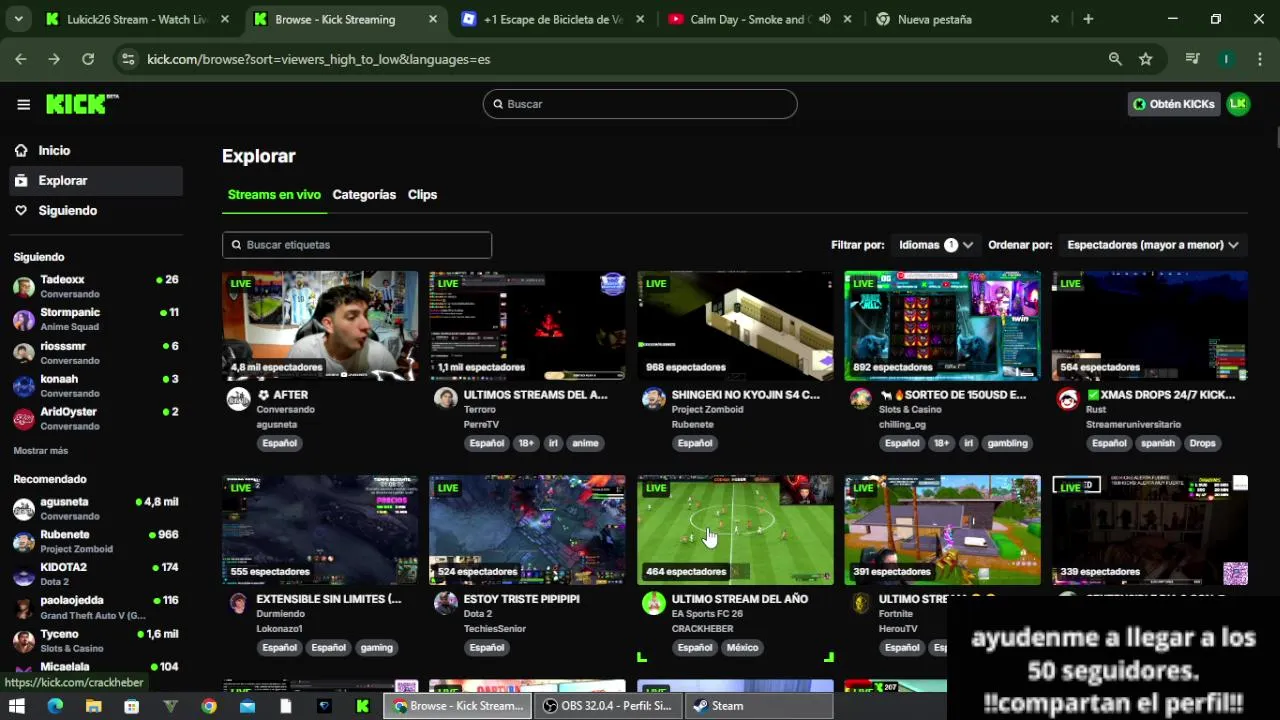Viewport: 1280px width, 720px height.
Task: Open Kick app icon in taskbar
Action: point(363,706)
